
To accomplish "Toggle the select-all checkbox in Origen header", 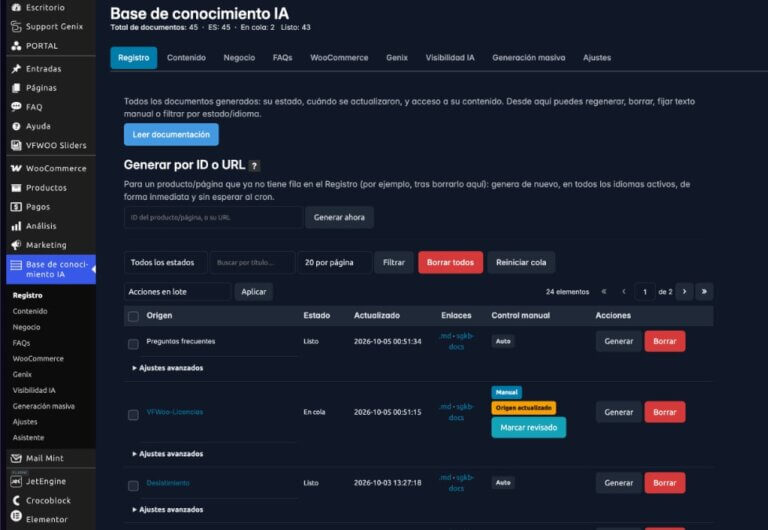I will point(133,316).
